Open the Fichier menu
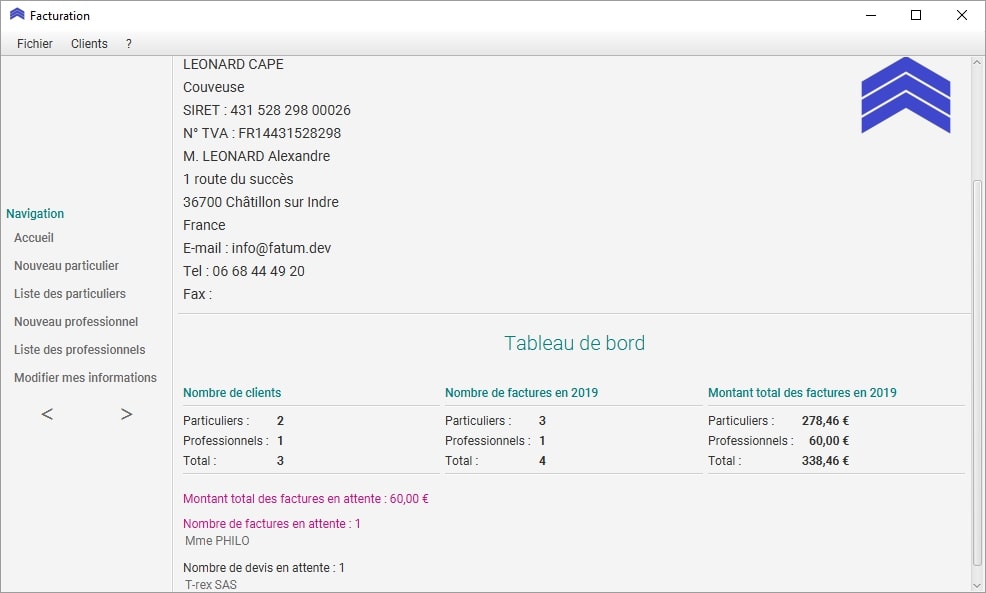 (35, 44)
